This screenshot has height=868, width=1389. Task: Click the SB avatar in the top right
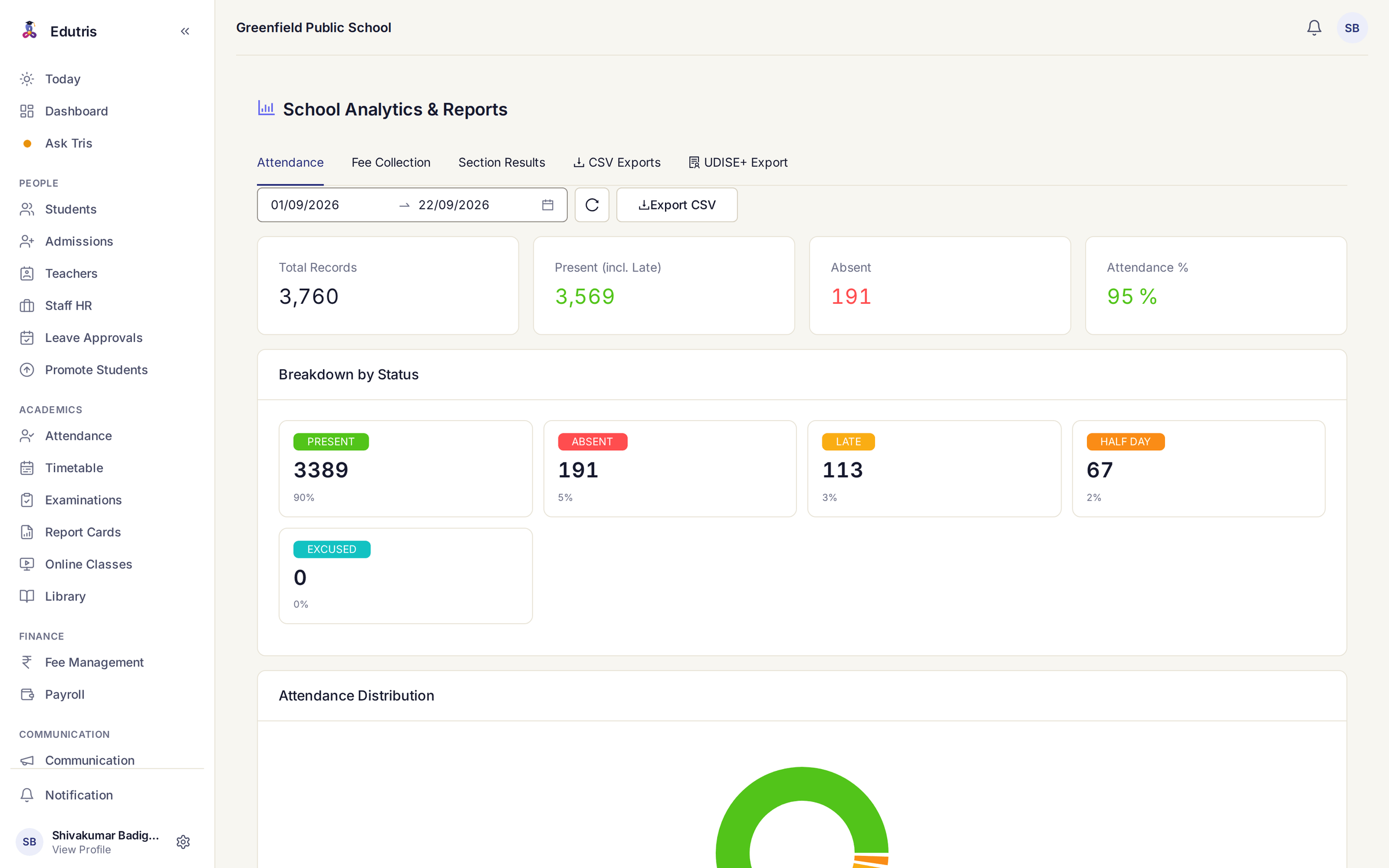[x=1352, y=28]
